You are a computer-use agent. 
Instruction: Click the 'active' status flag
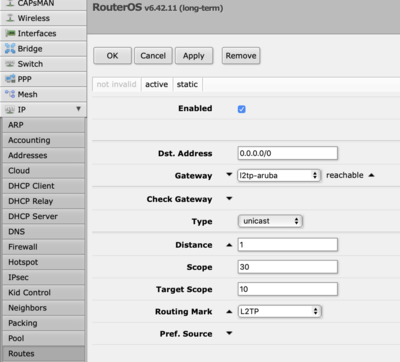coord(157,84)
